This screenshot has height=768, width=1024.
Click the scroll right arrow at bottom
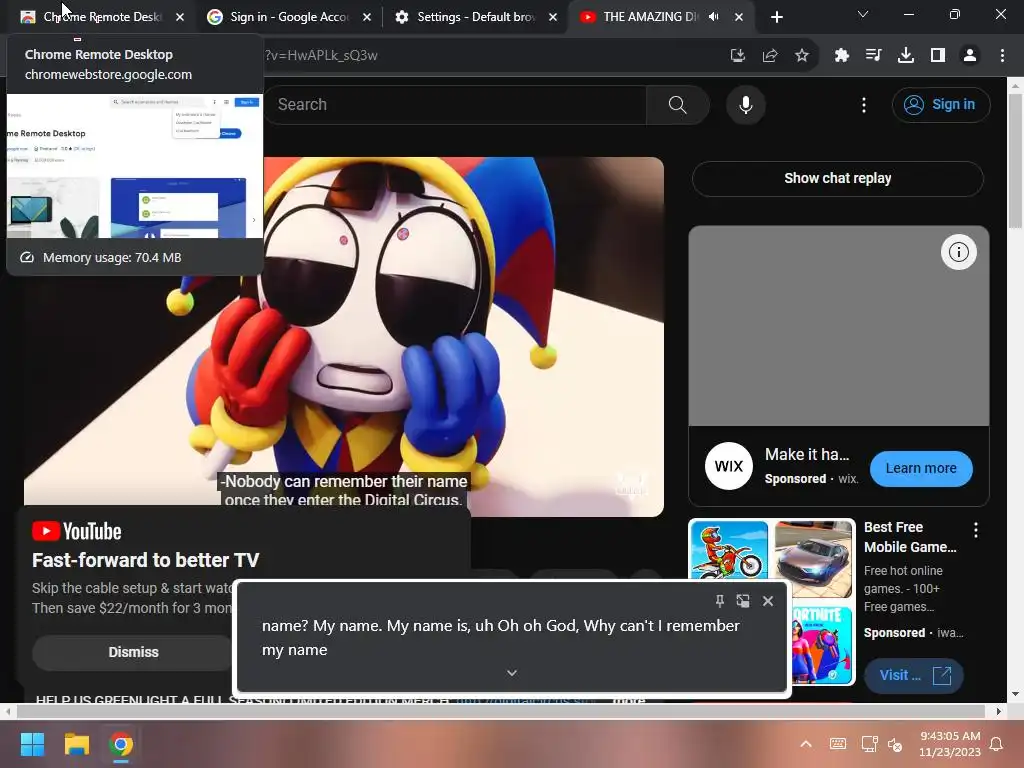[999, 711]
